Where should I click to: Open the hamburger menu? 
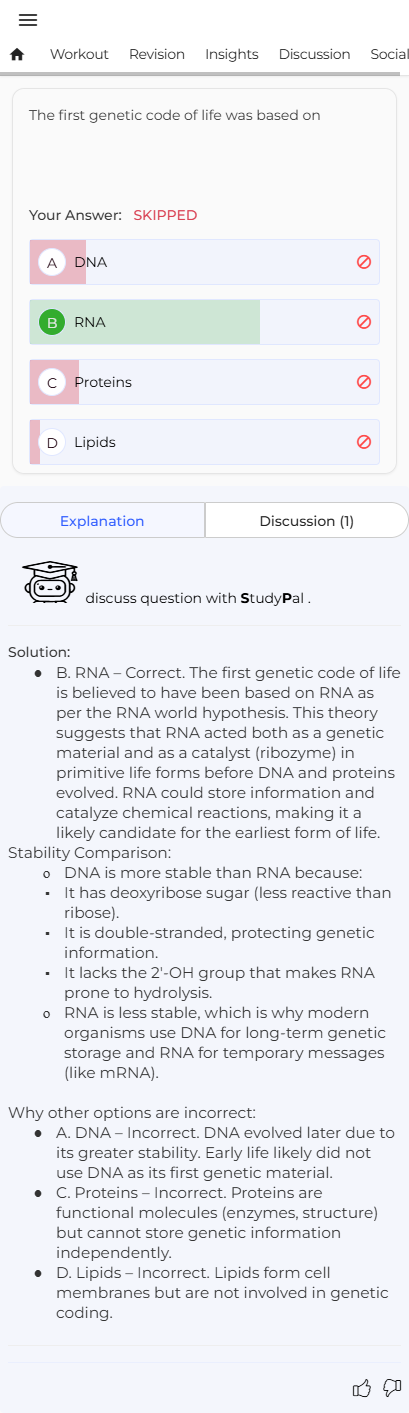pyautogui.click(x=28, y=20)
